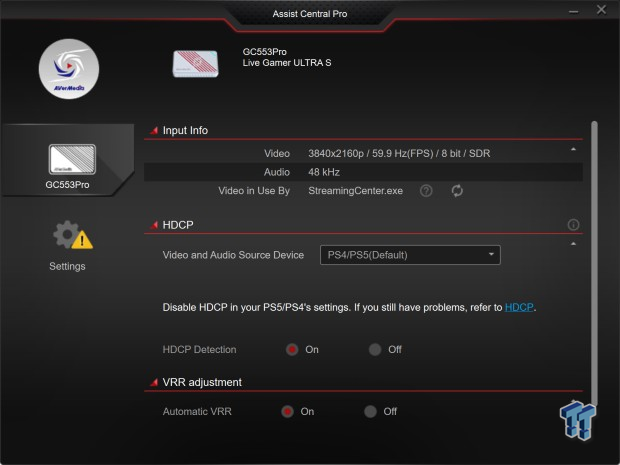Click the GC553Pro device name at top

265,52
